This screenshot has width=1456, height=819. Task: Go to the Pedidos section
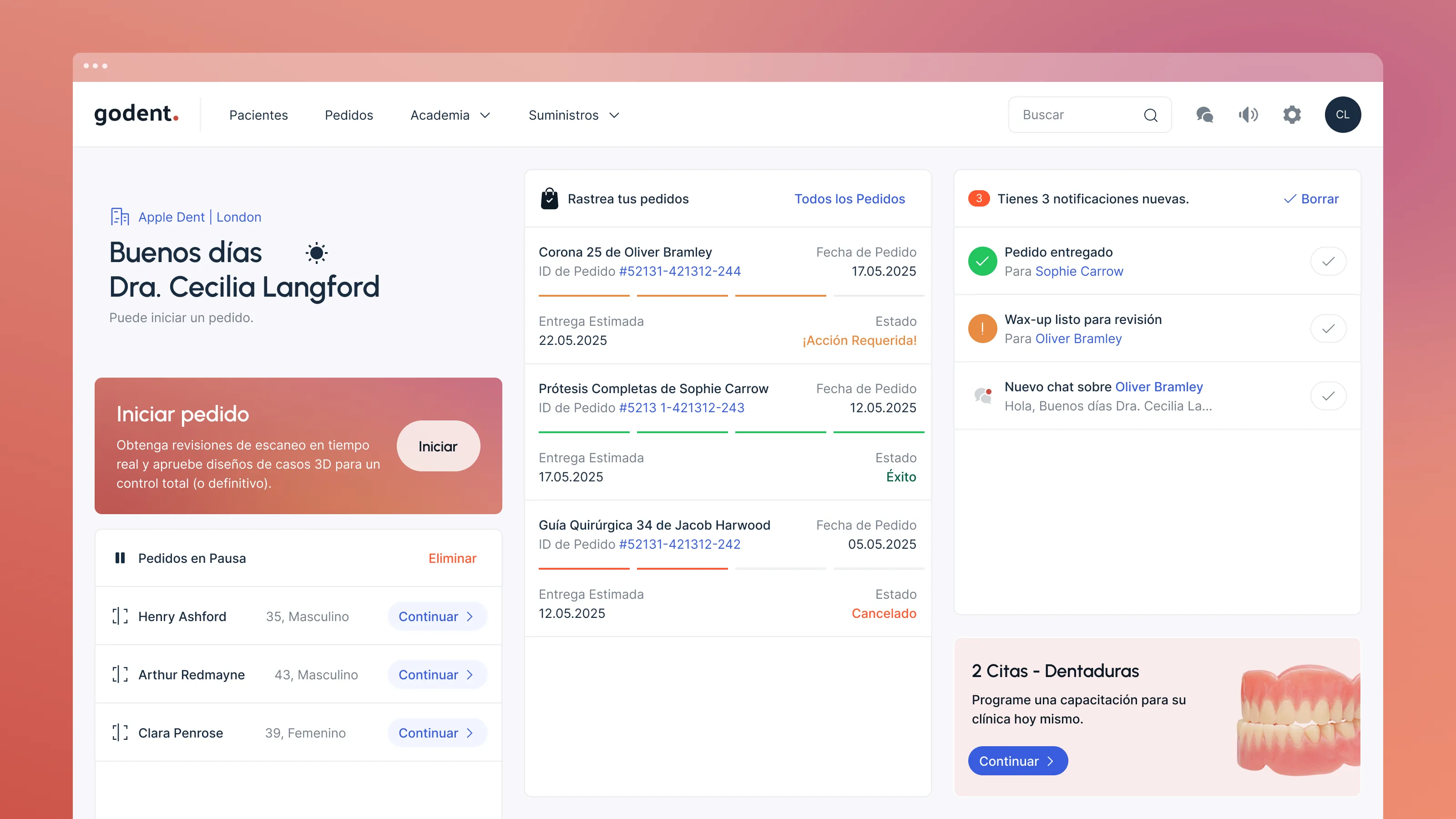(349, 115)
